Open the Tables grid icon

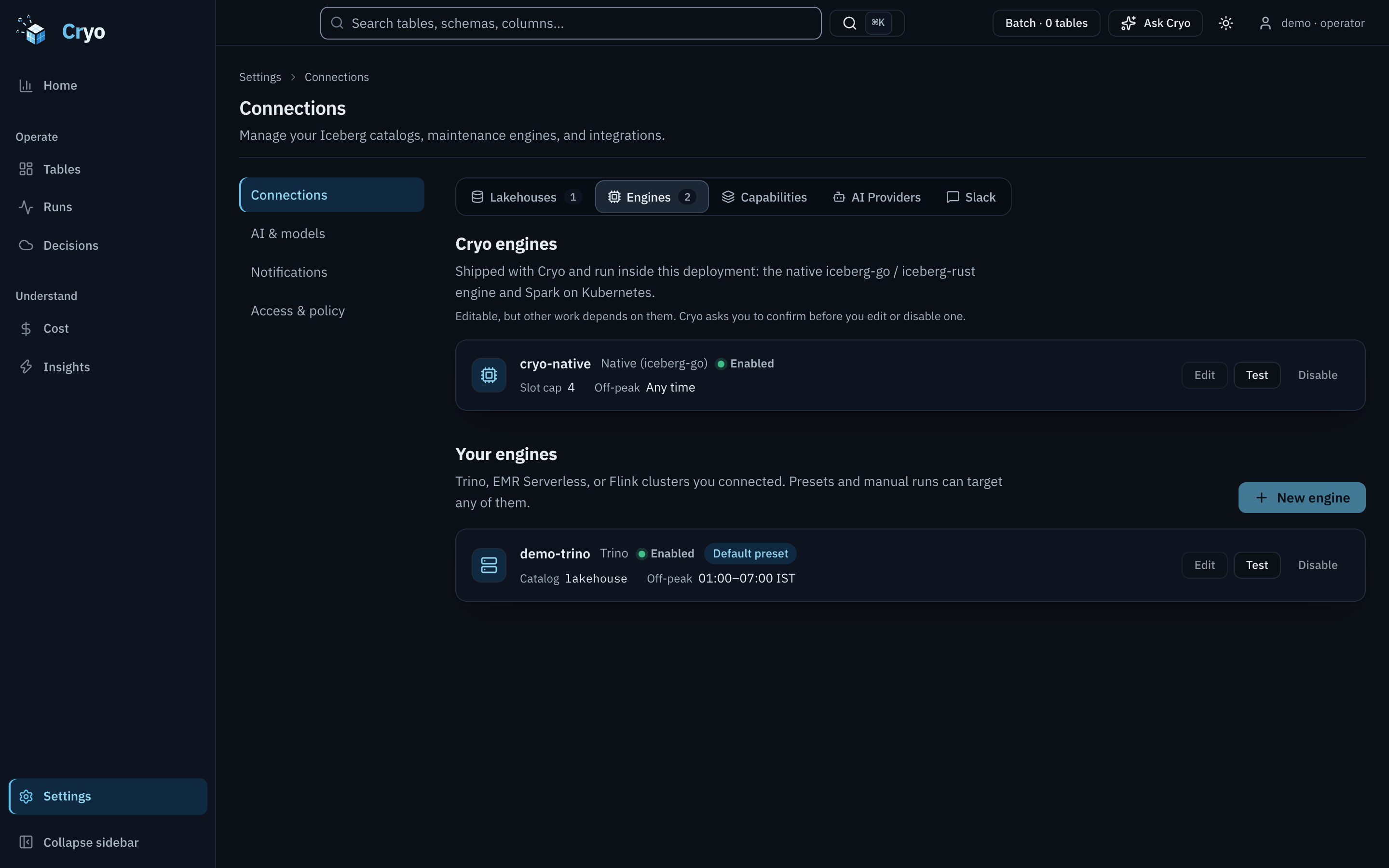click(x=26, y=169)
